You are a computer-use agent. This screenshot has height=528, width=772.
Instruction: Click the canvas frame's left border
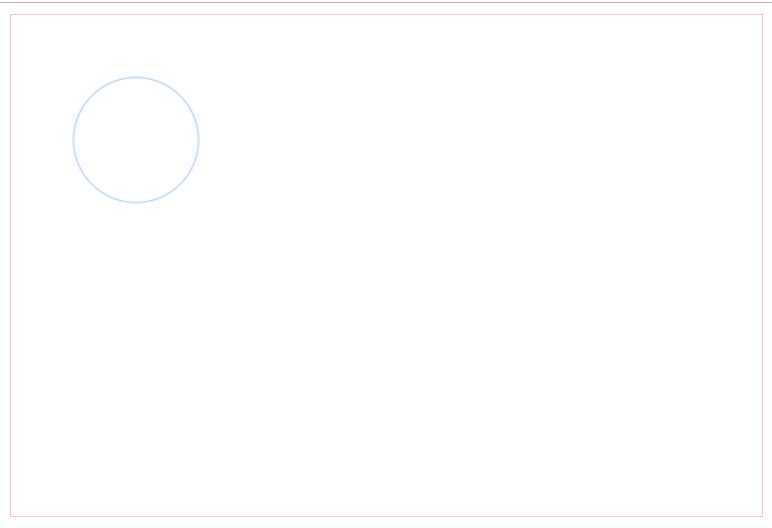(10, 265)
